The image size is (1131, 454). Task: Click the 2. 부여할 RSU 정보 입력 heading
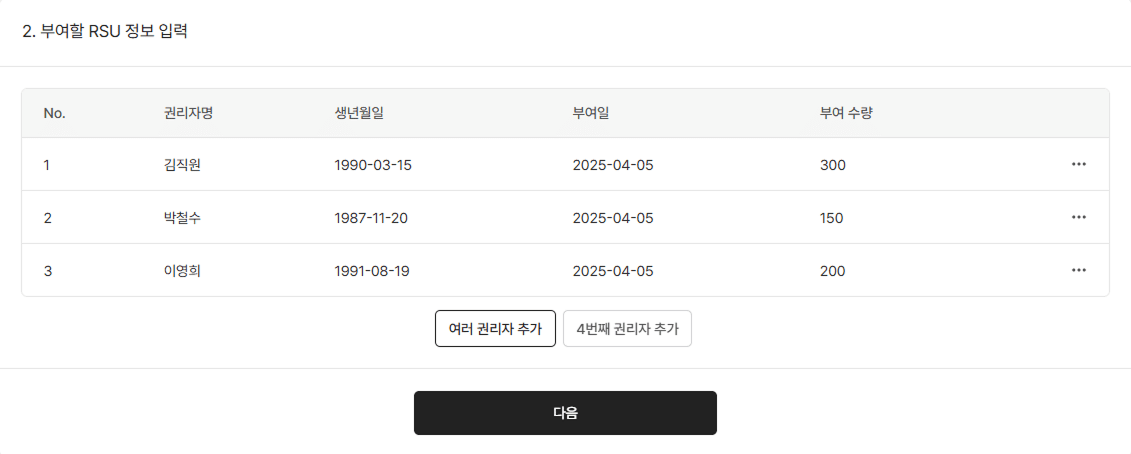pos(105,31)
